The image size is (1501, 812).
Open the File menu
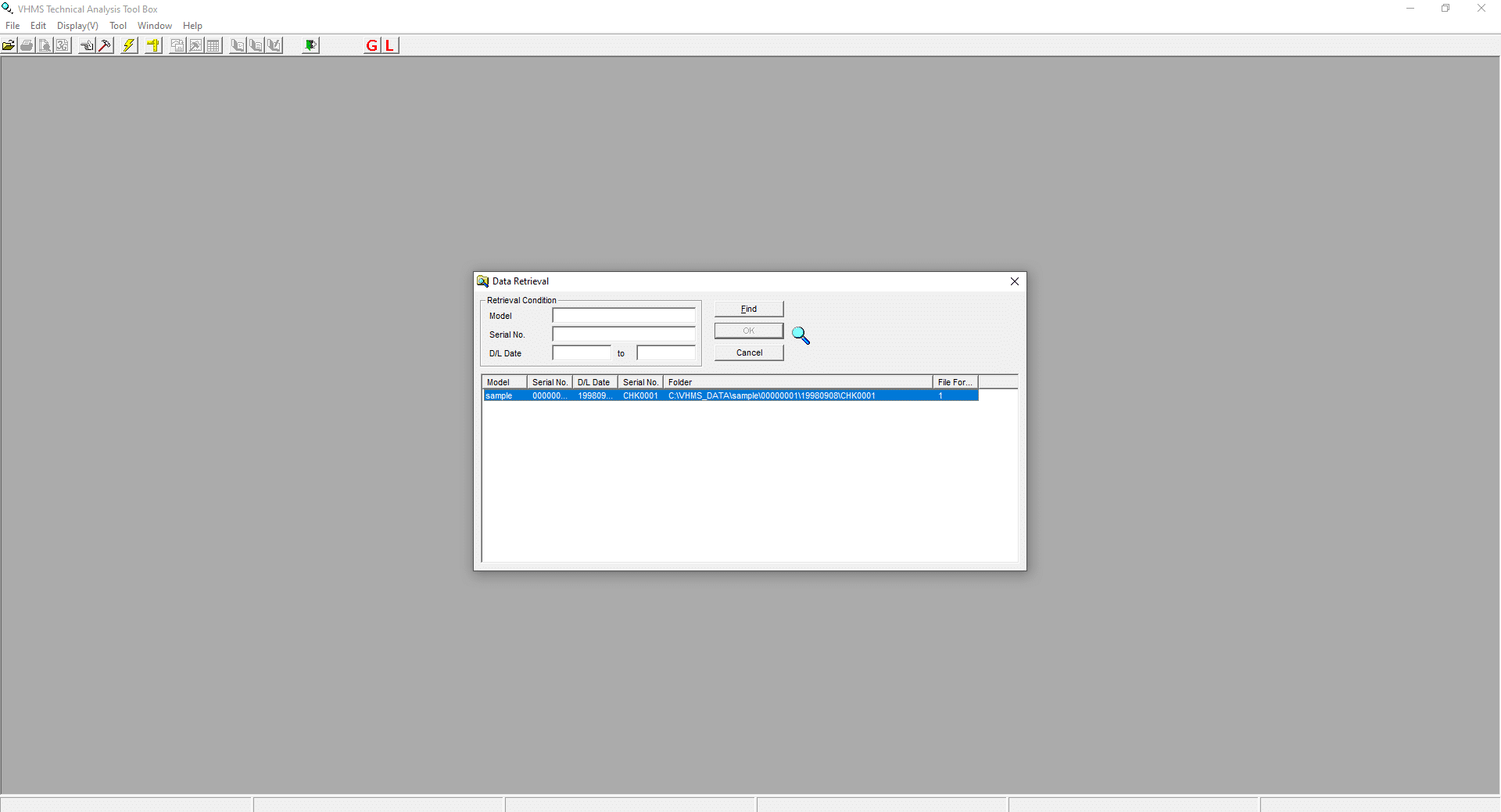coord(13,26)
